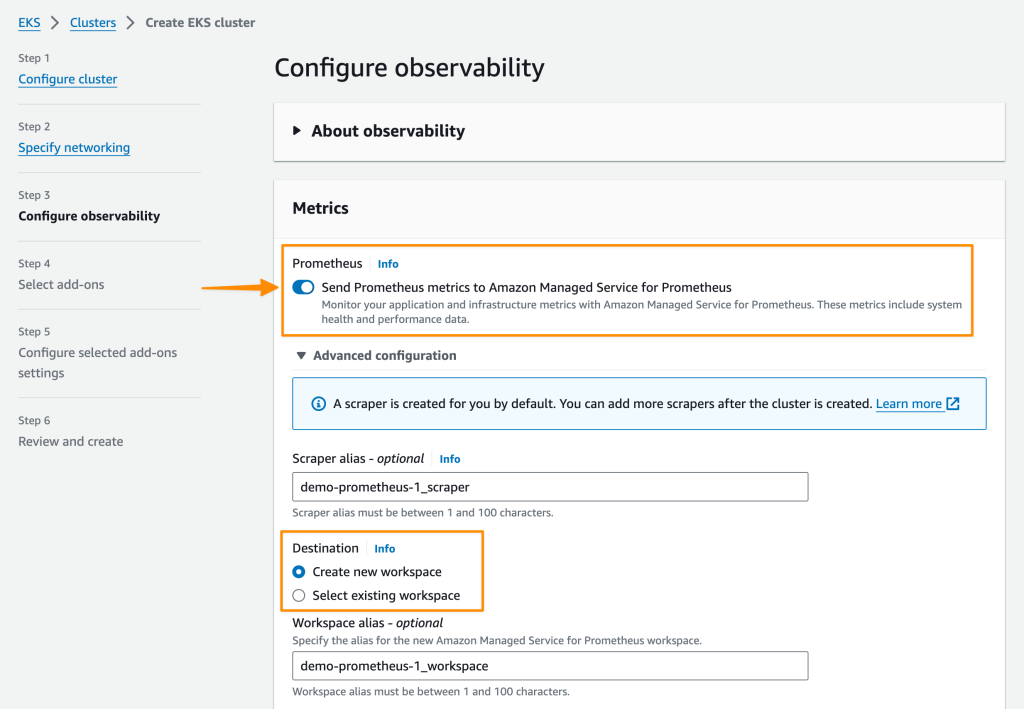Open Info link next to Prometheus
The image size is (1024, 709).
coord(388,264)
